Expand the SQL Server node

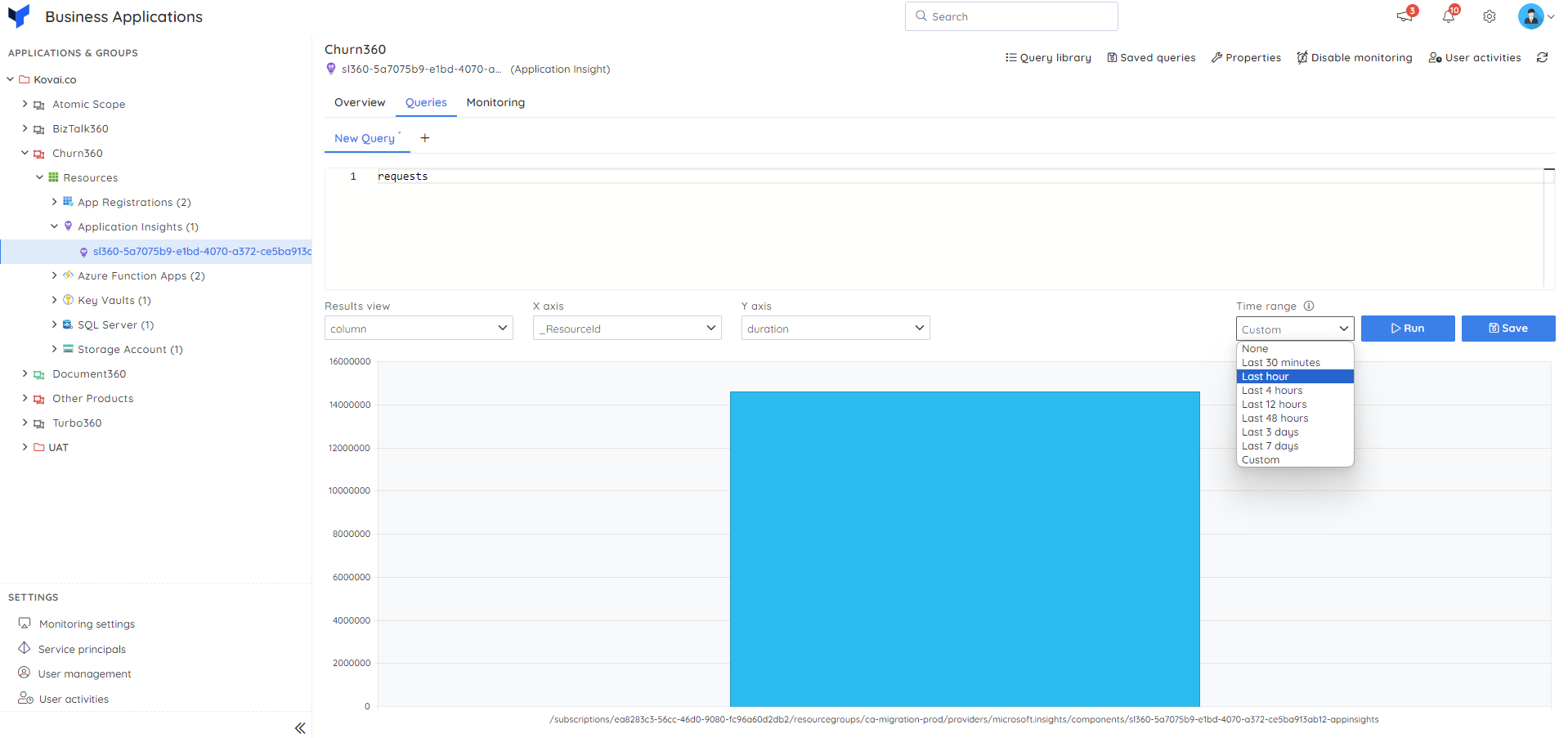54,324
